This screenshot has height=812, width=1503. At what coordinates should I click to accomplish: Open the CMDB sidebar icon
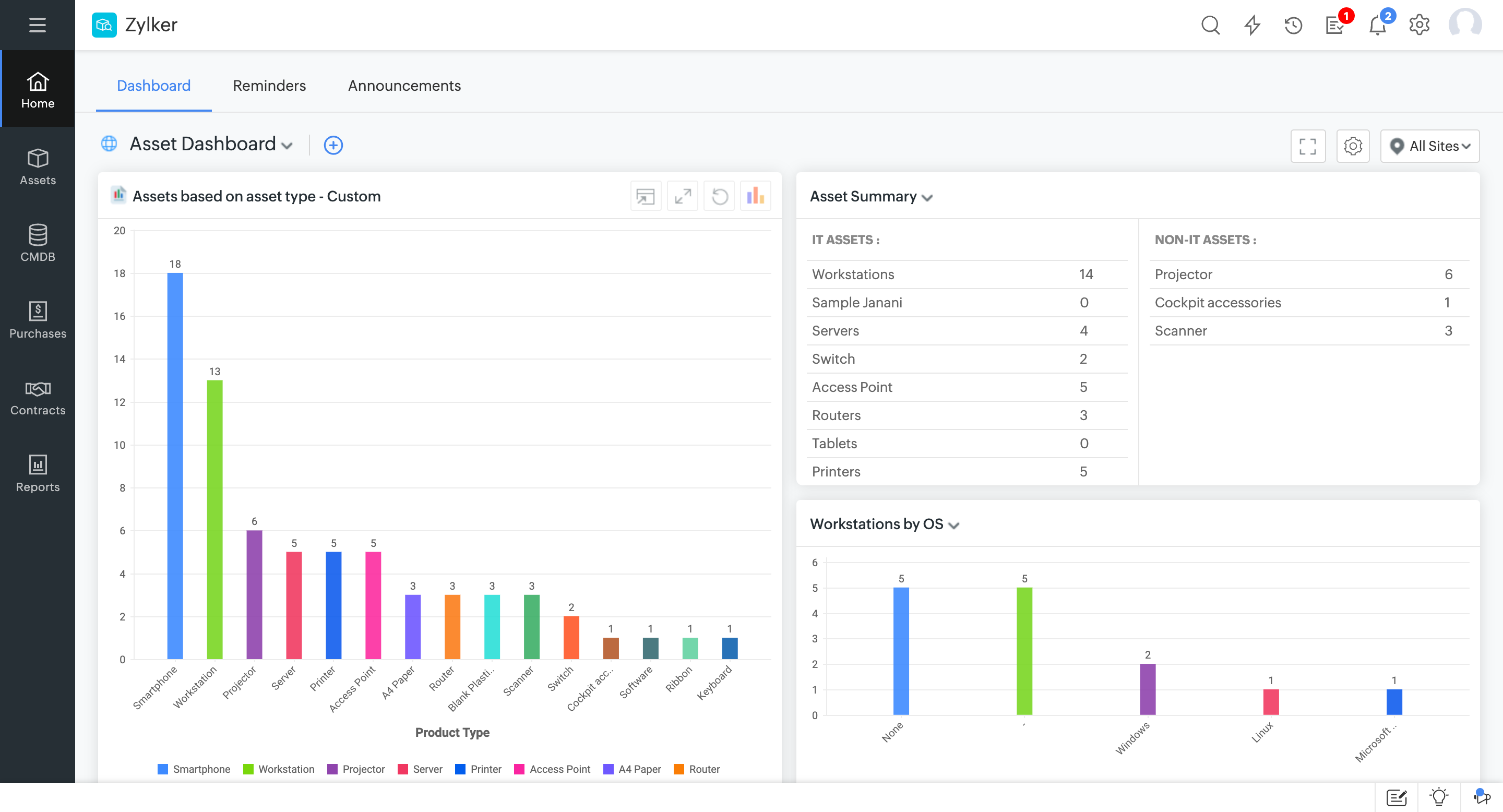38,243
